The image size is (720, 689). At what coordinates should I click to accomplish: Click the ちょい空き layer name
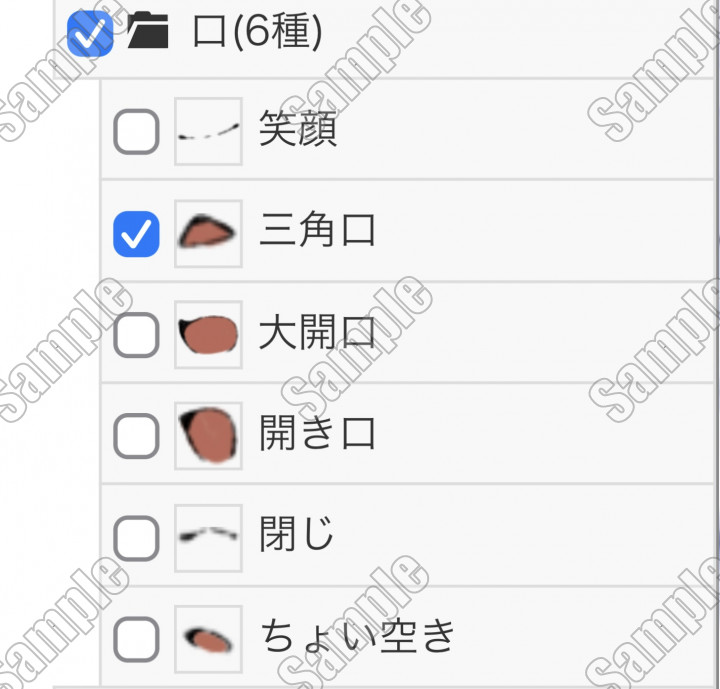click(358, 637)
